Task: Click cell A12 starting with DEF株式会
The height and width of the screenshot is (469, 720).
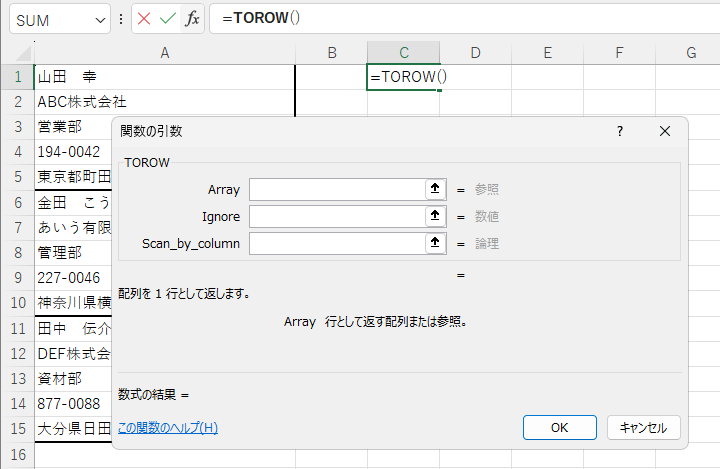Action: pyautogui.click(x=73, y=354)
